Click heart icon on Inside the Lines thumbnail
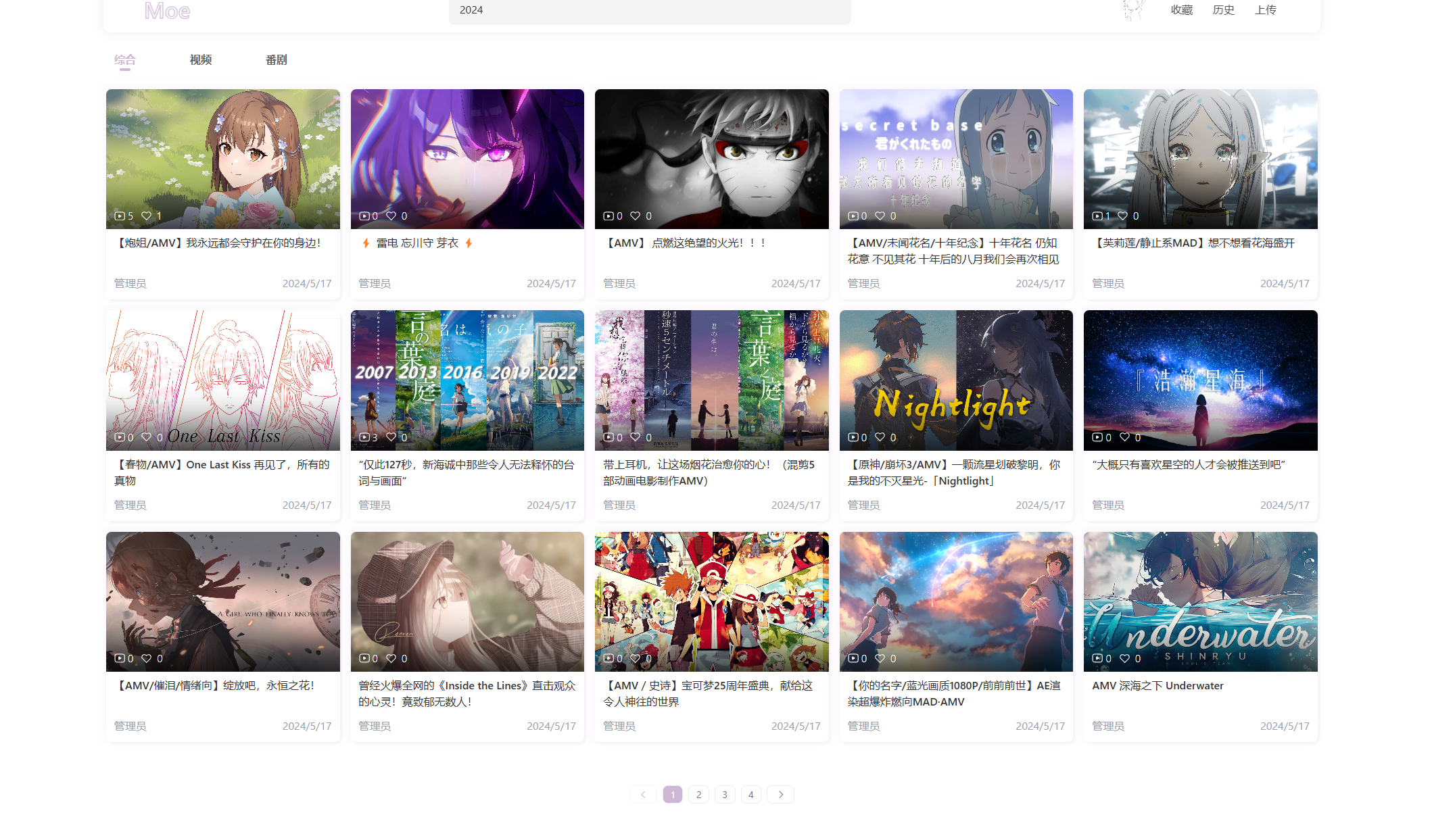 (x=391, y=658)
